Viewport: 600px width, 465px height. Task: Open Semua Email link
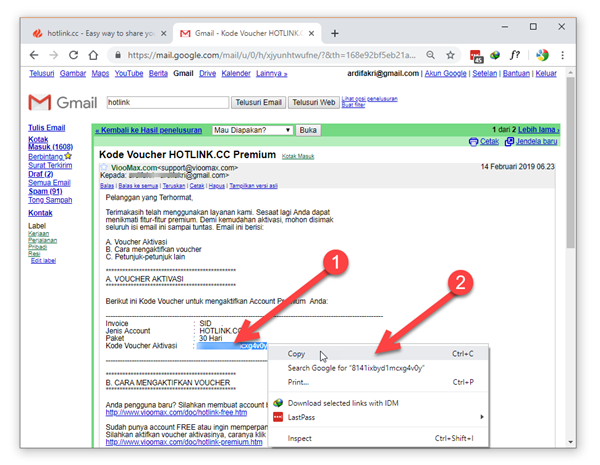49,183
